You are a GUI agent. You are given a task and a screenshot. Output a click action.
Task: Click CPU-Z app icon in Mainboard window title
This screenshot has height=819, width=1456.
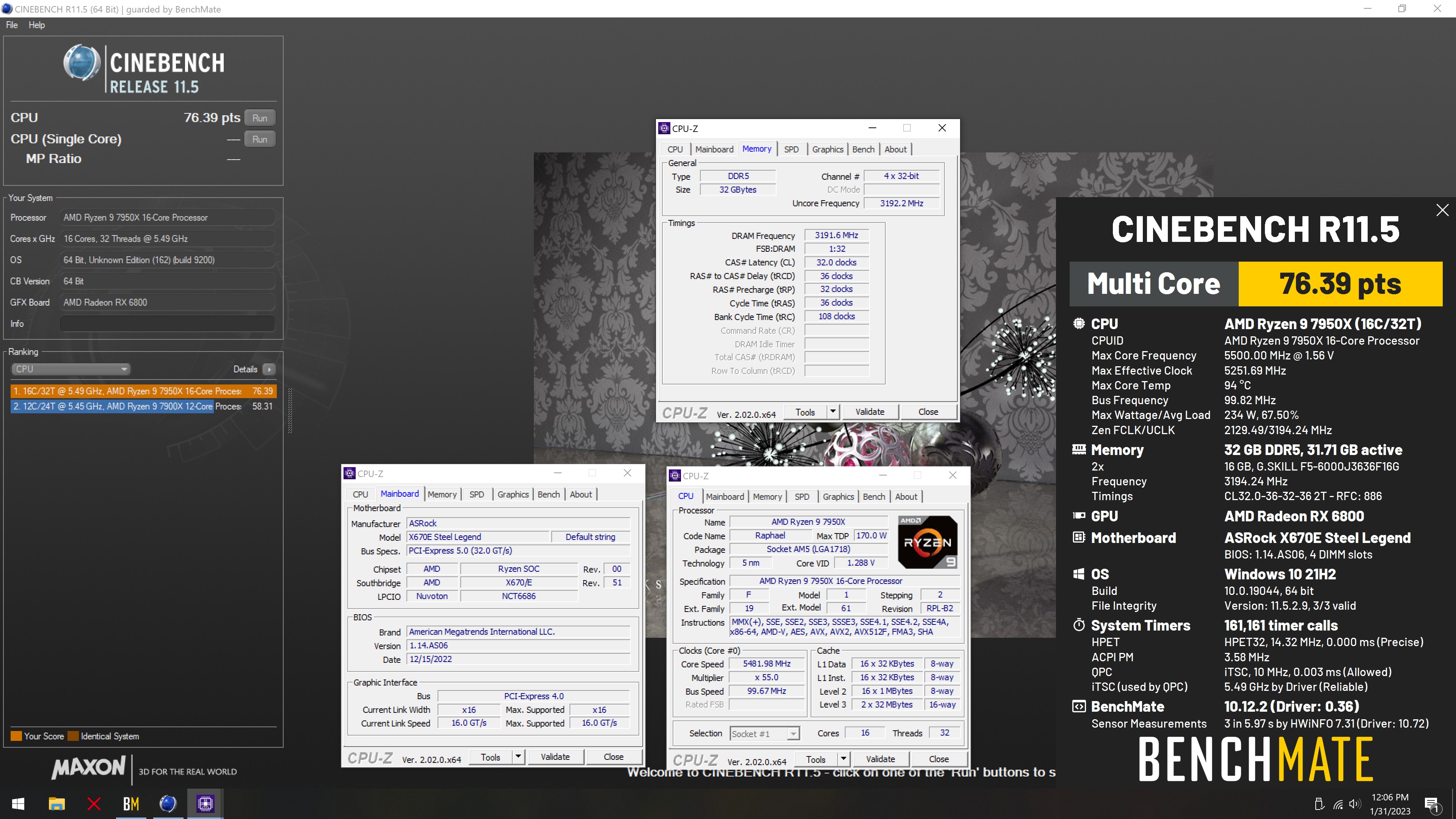[350, 473]
